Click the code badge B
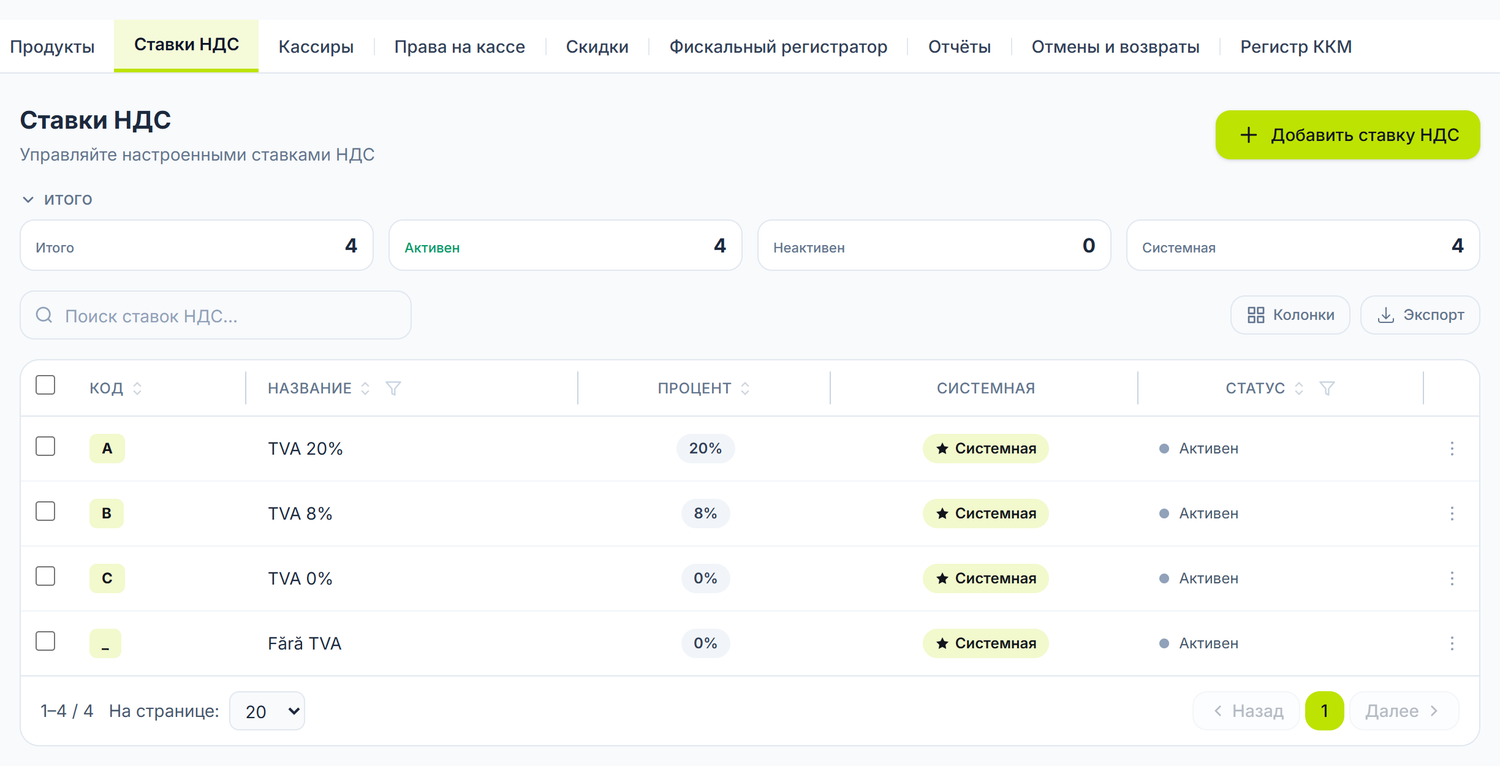Viewport: 1500px width, 766px height. click(107, 514)
